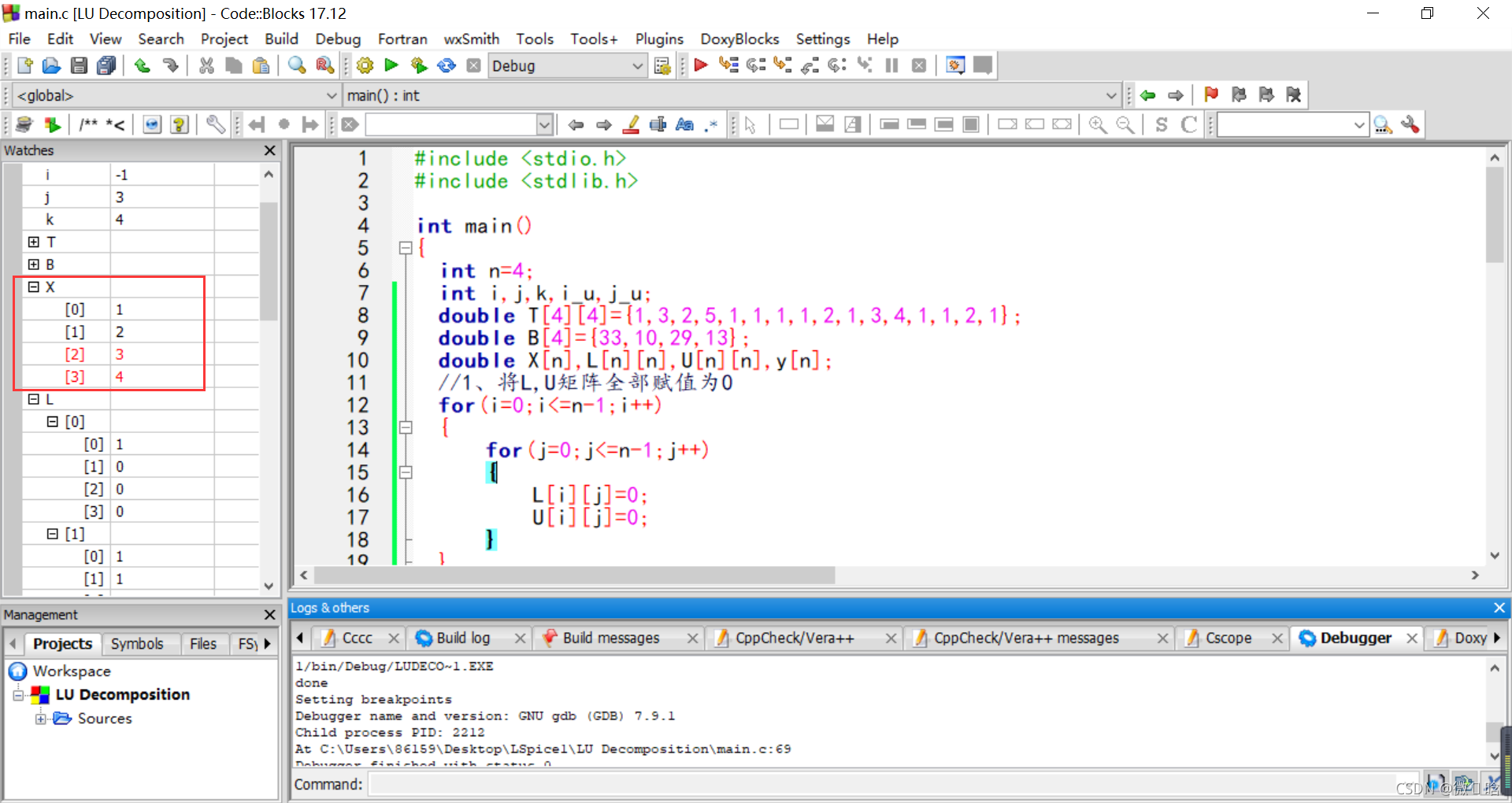Close the Debugger tab
The image size is (1512, 803).
pos(1413,638)
